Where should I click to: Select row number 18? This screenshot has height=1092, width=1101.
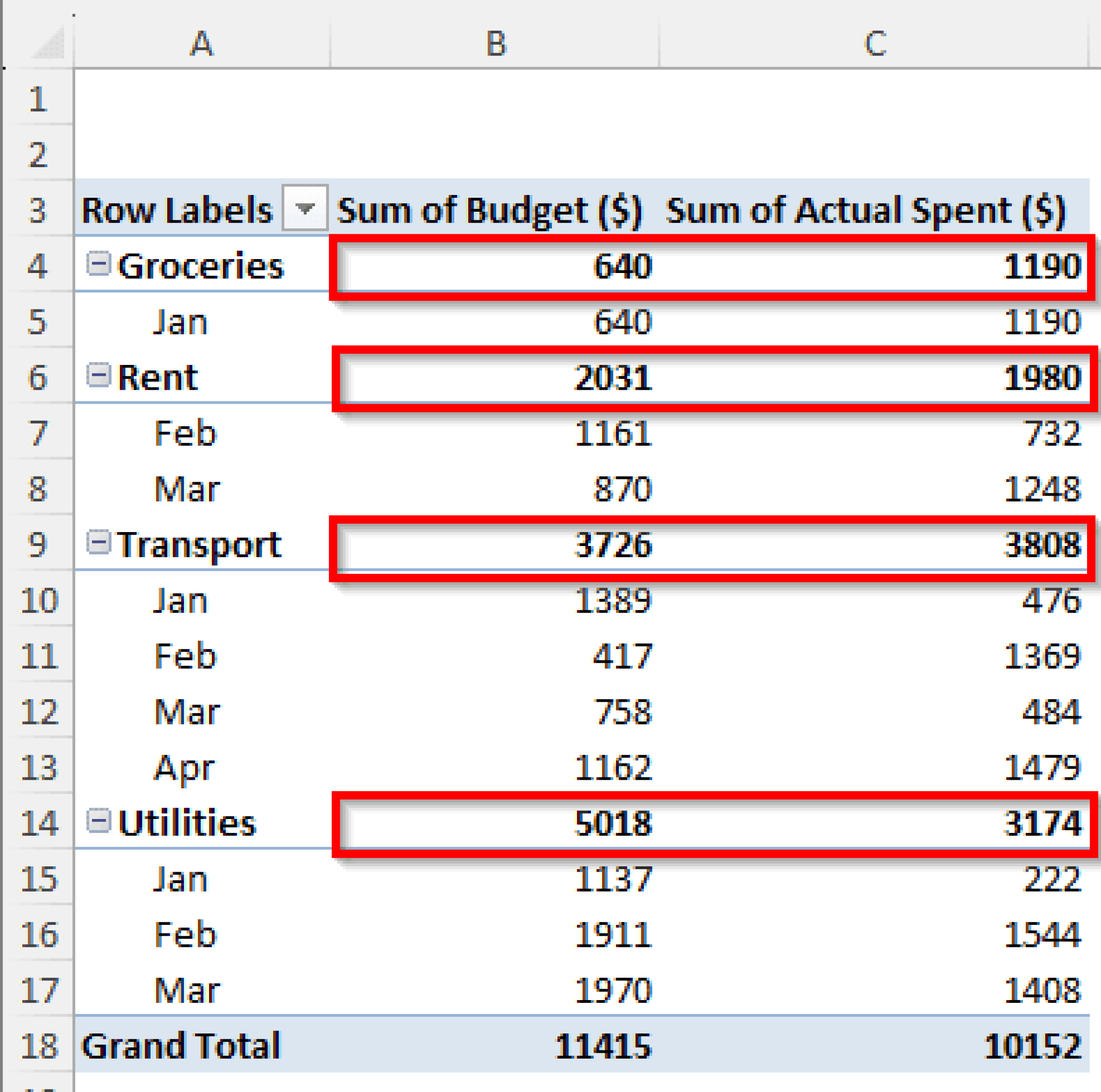point(38,1045)
